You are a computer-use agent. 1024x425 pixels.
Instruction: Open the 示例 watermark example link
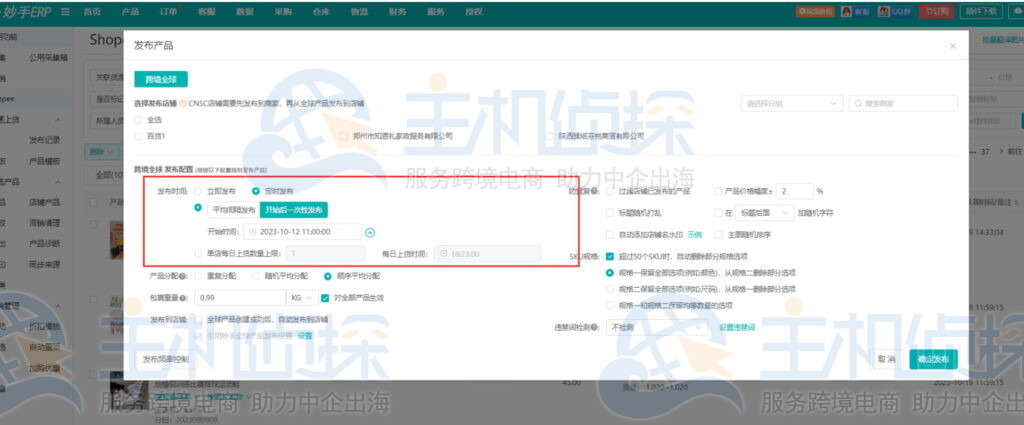694,234
